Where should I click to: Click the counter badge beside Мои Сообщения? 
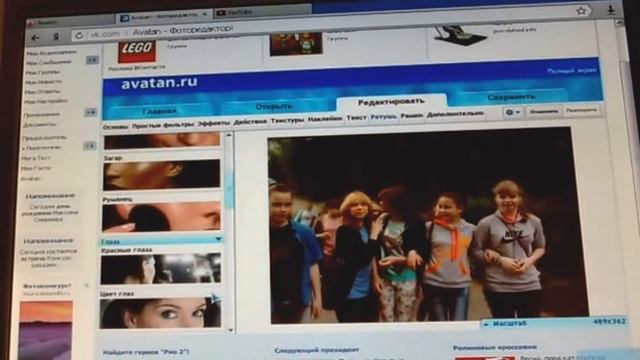pyautogui.click(x=92, y=60)
